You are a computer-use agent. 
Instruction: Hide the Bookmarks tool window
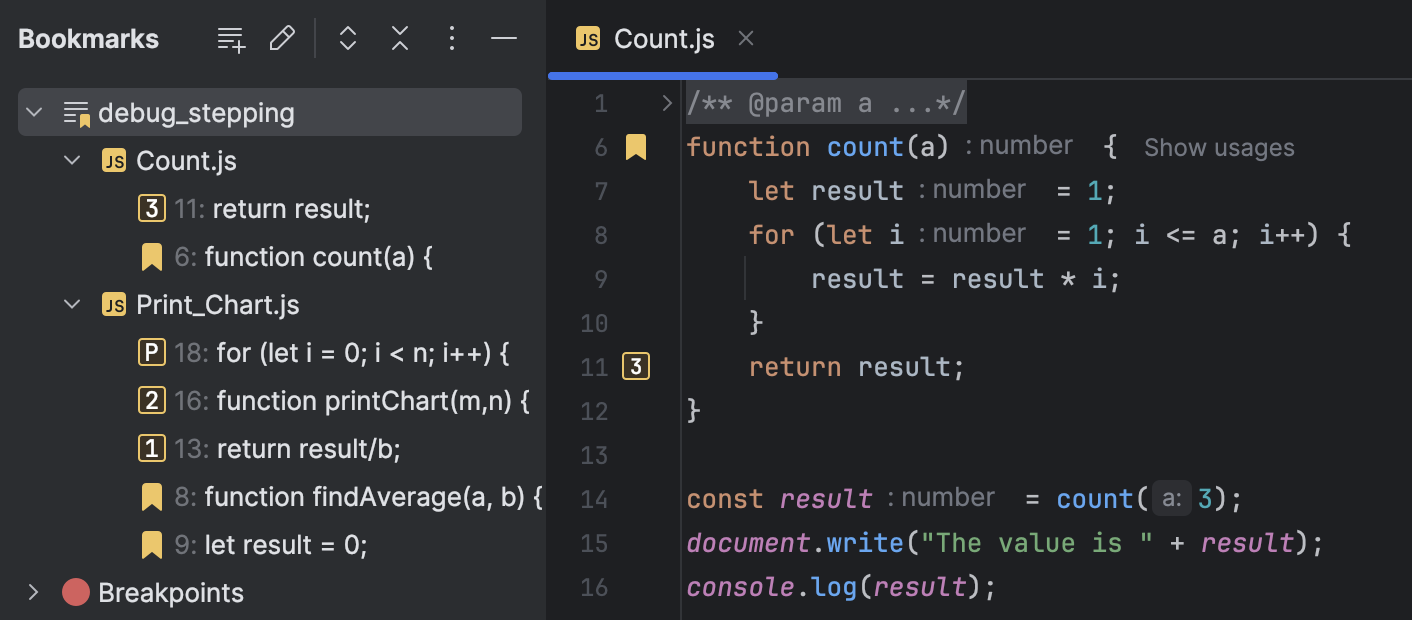(504, 38)
